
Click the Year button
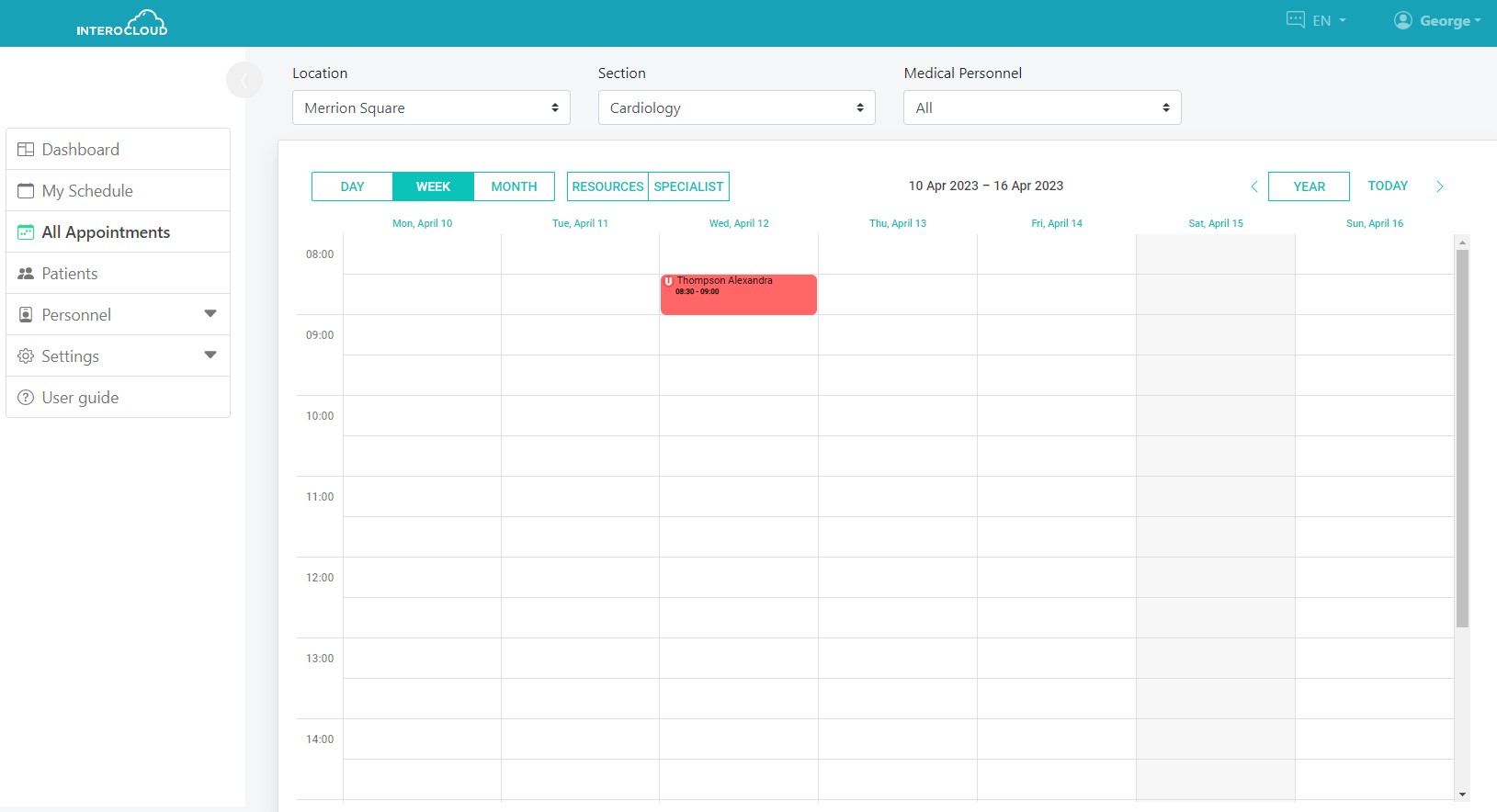click(x=1309, y=186)
